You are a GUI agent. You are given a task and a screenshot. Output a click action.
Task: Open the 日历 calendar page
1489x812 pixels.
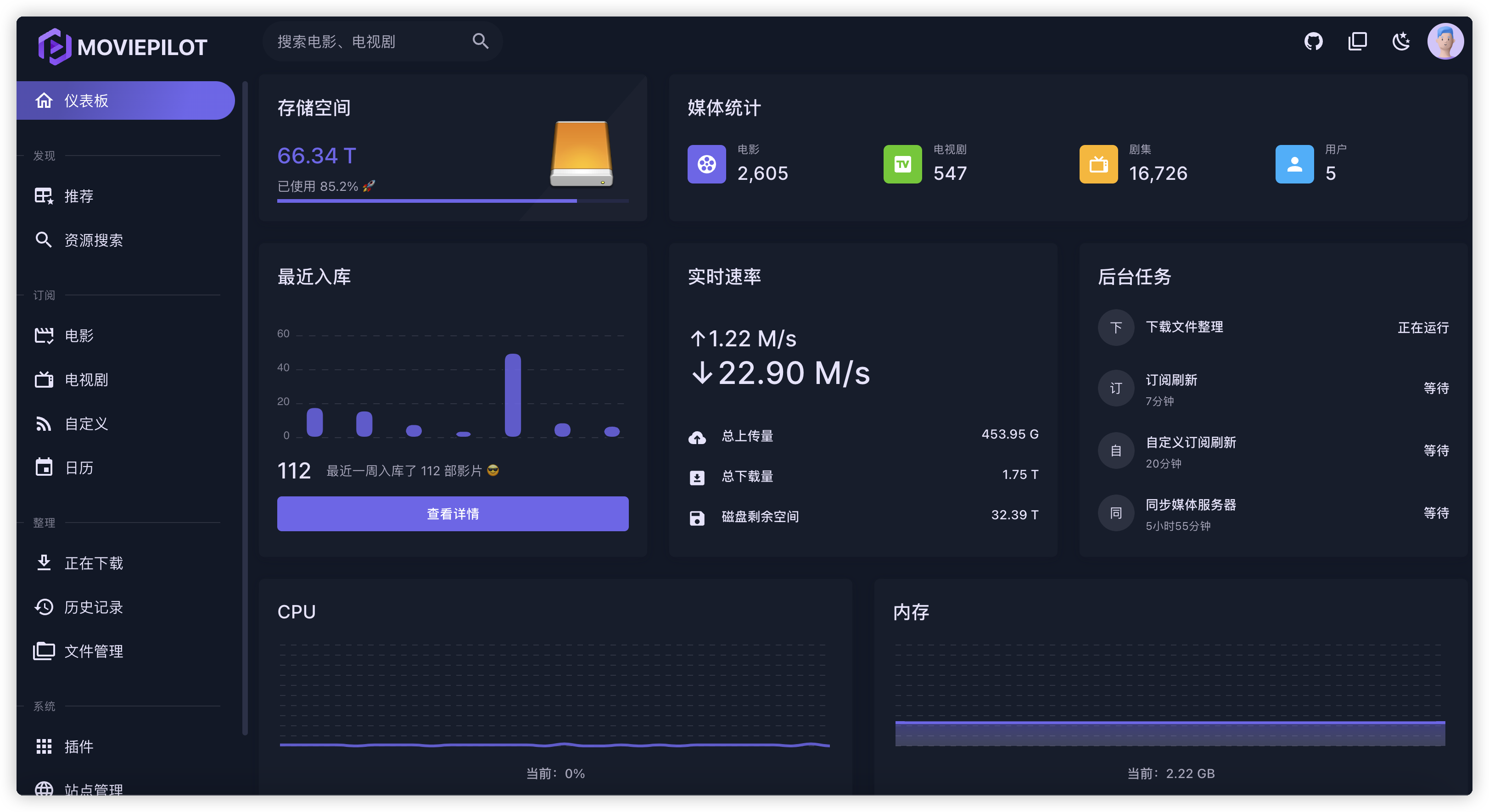tap(78, 468)
